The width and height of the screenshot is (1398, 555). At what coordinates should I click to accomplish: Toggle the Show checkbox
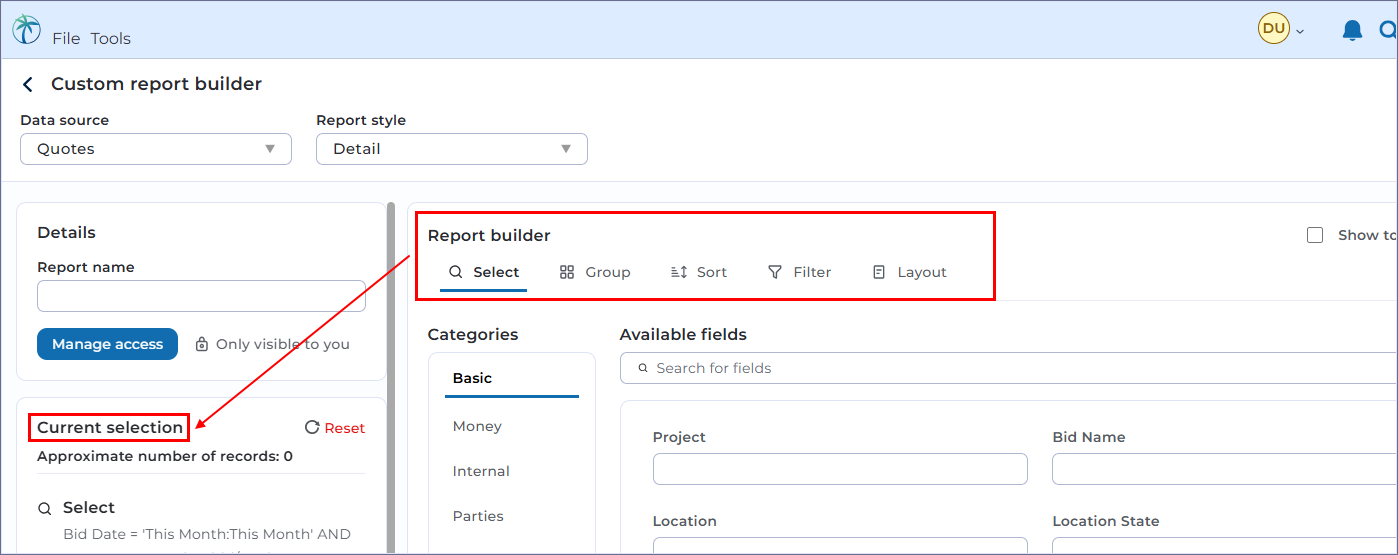1315,235
